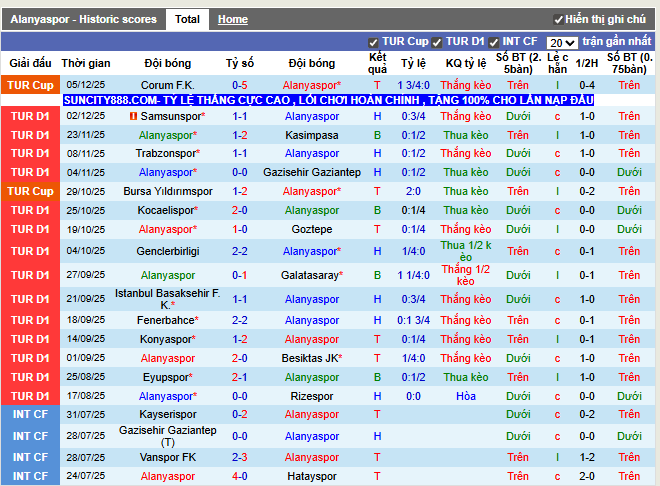
Task: Open the Rizespor team link
Action: (x=312, y=396)
